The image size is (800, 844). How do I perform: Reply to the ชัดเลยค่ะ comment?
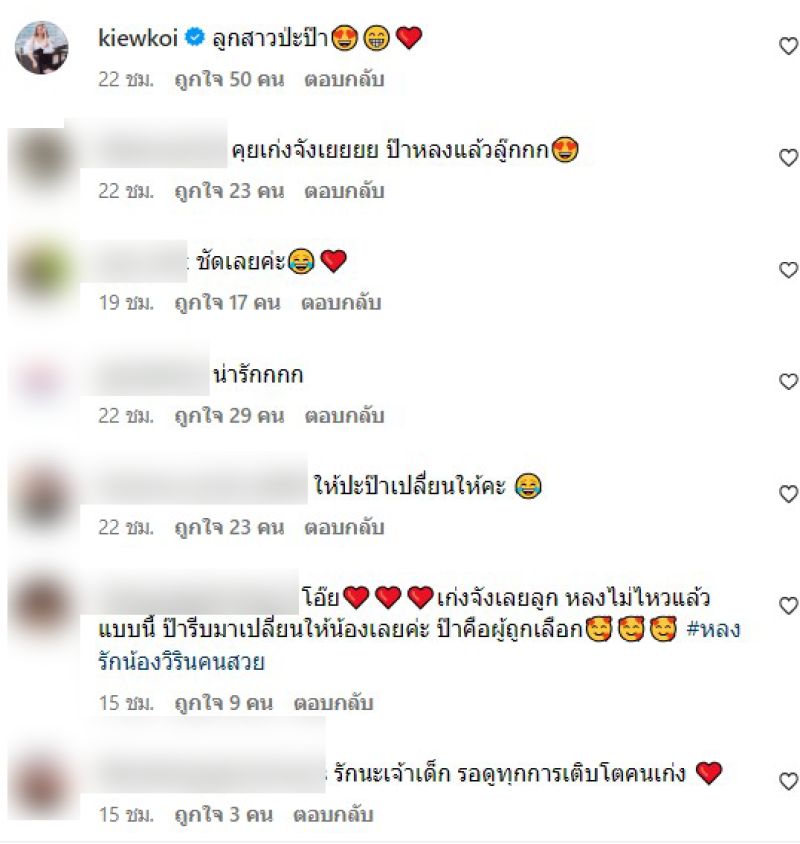point(341,303)
